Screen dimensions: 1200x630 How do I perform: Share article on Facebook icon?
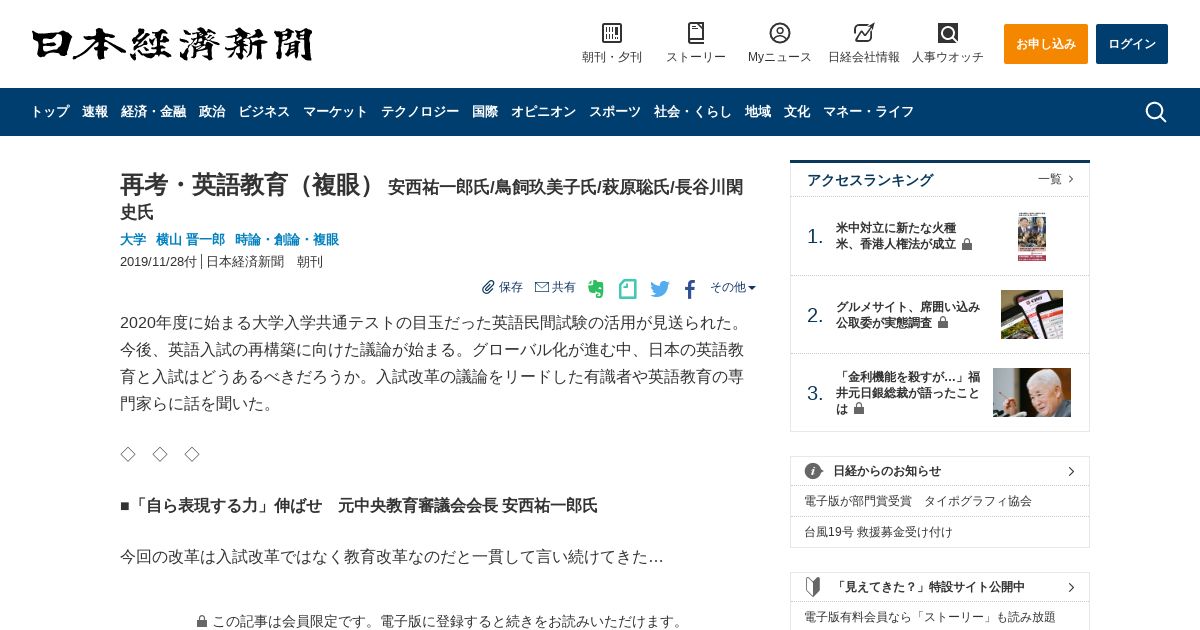(x=690, y=290)
